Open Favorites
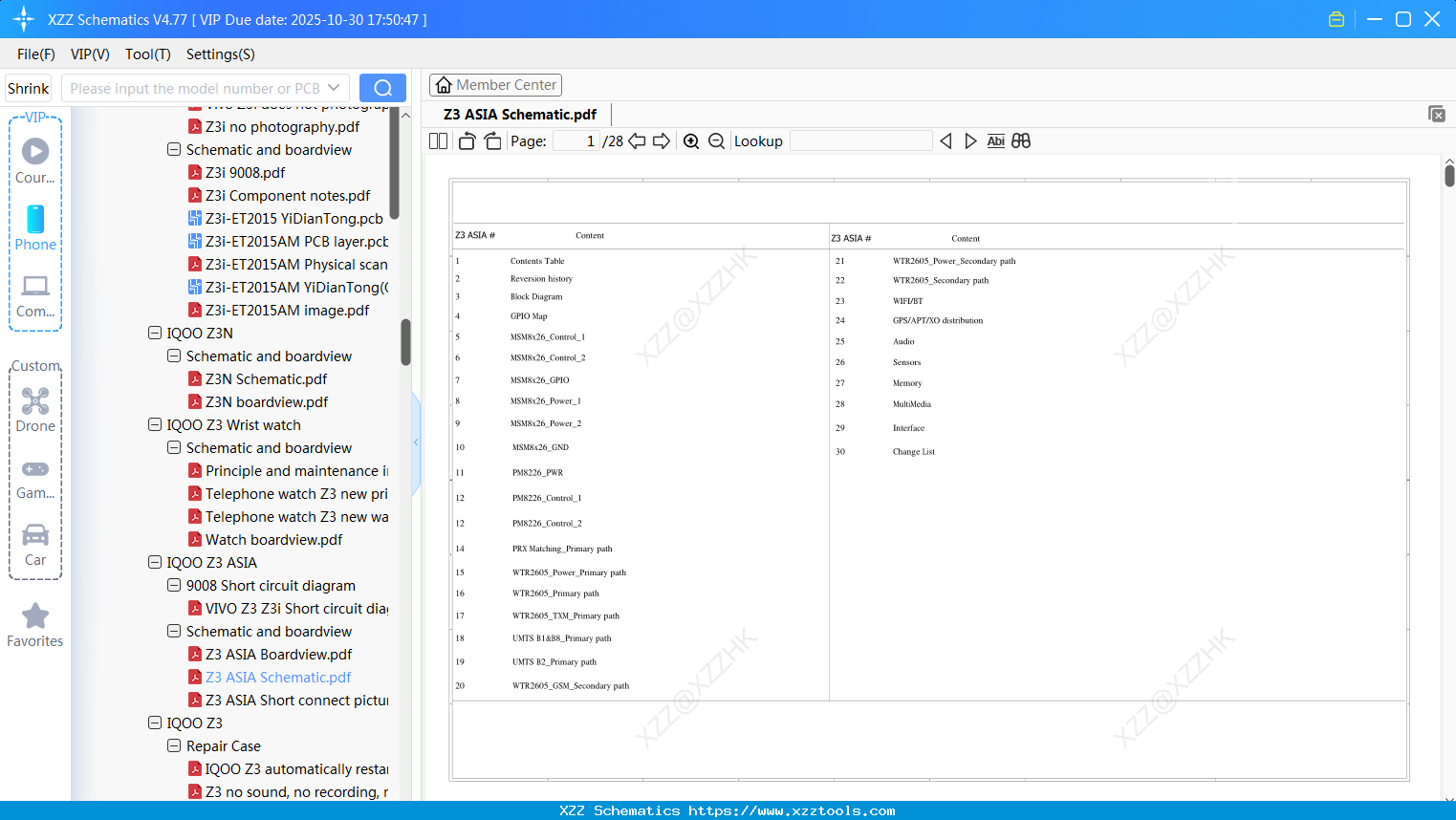 click(35, 625)
